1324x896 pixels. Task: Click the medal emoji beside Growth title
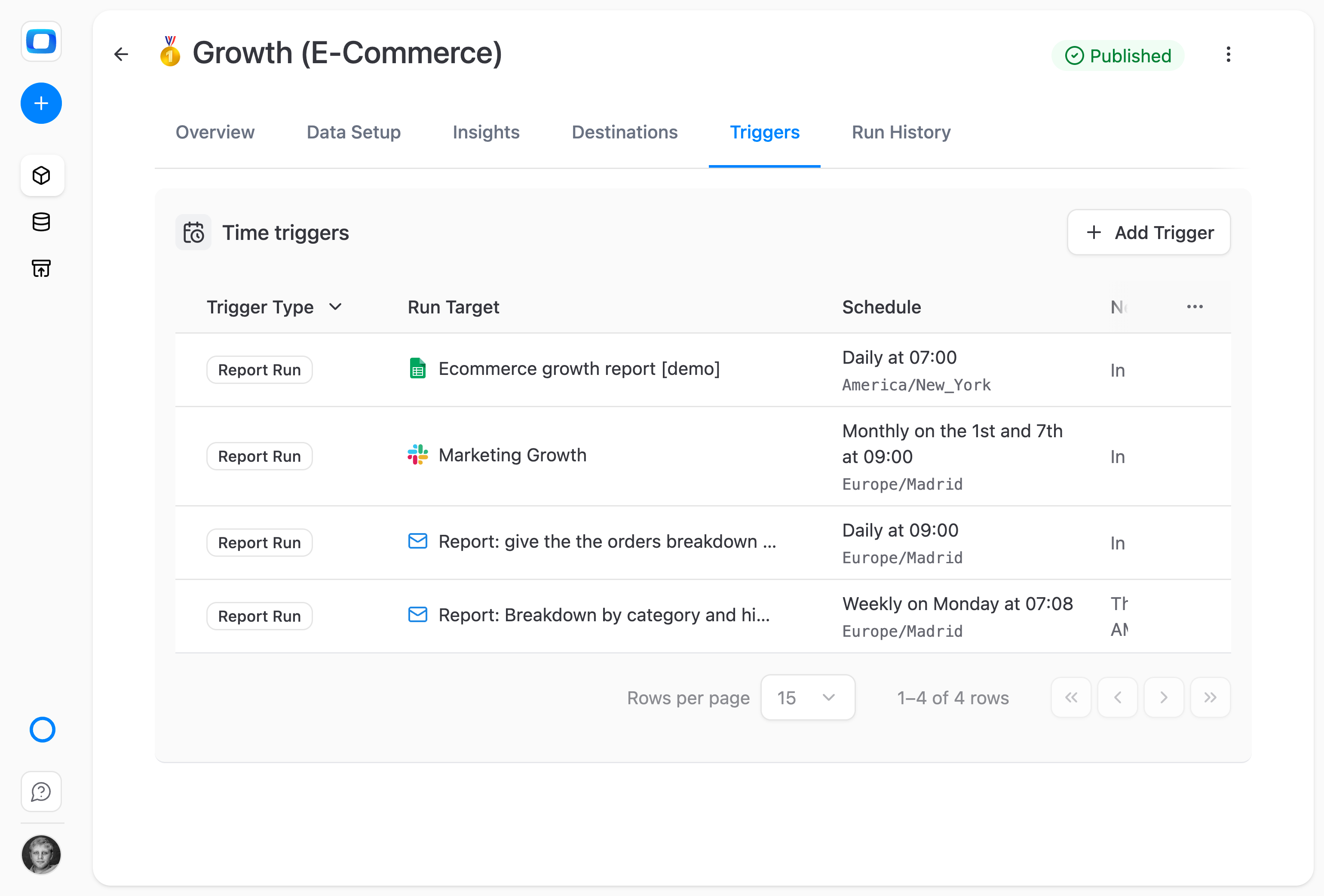point(170,51)
